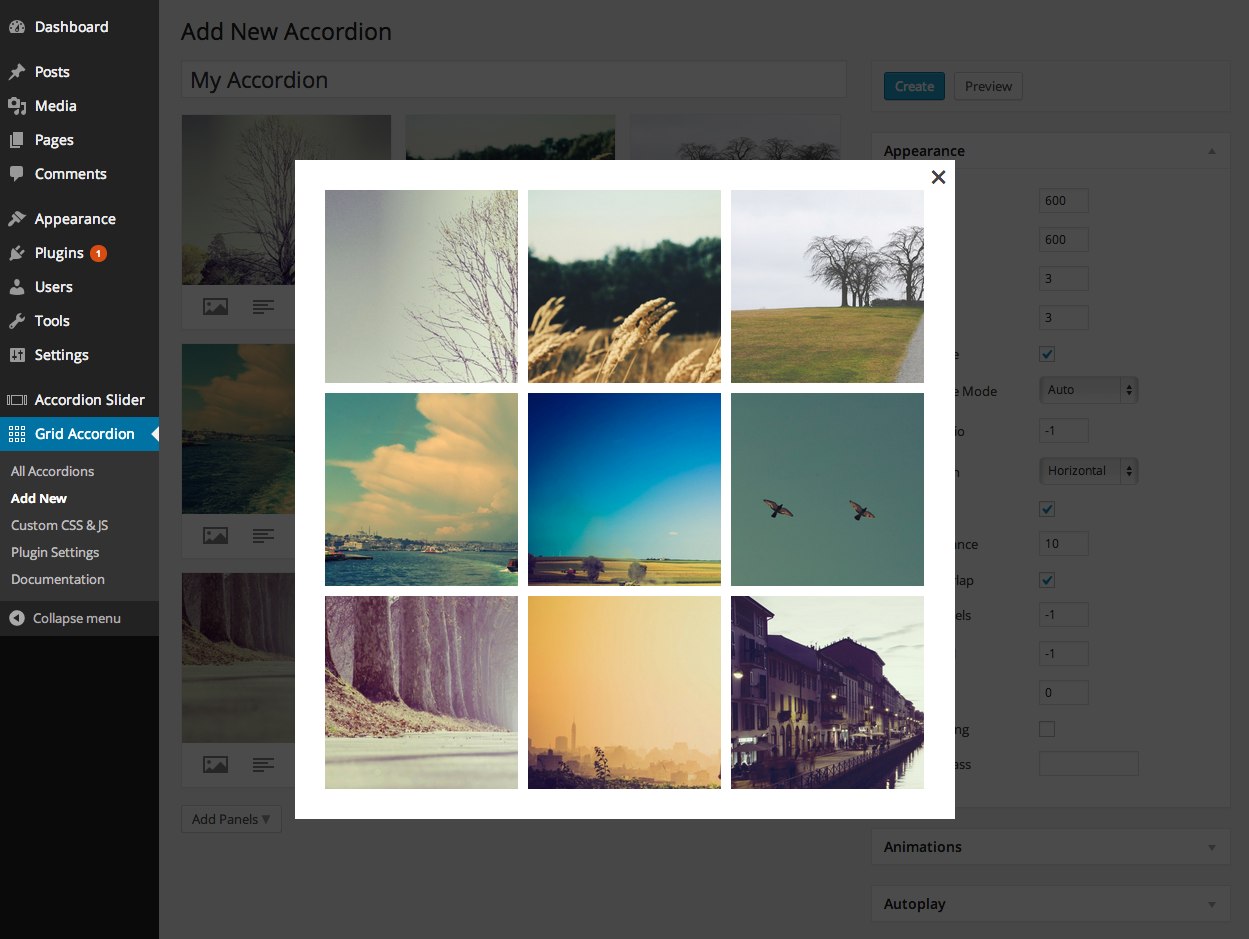Screen dimensions: 1249x939
Task: Open the Horizontal orientation dropdown
Action: (1089, 470)
